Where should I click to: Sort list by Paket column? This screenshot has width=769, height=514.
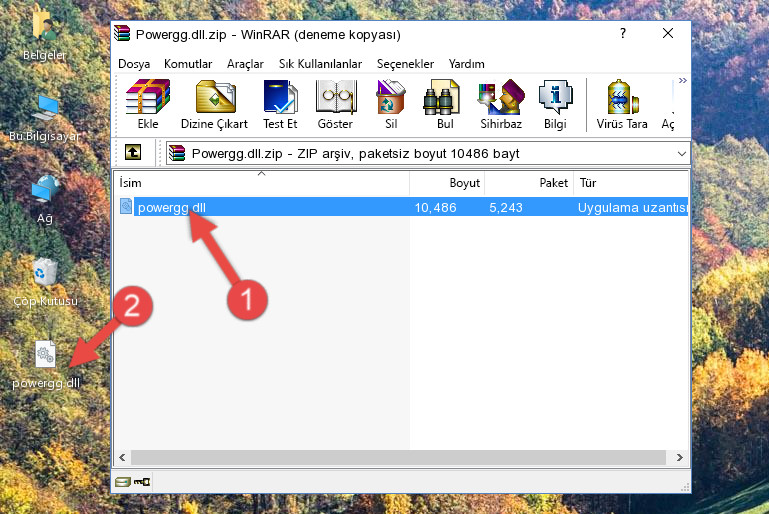point(529,182)
